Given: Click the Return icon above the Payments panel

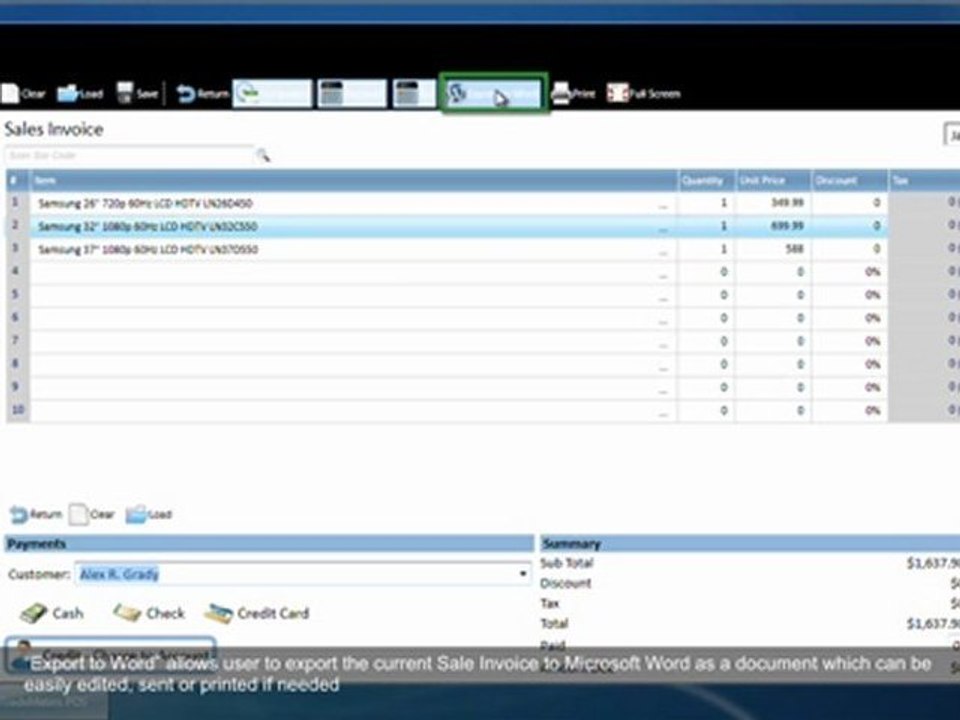Looking at the screenshot, I should point(36,514).
